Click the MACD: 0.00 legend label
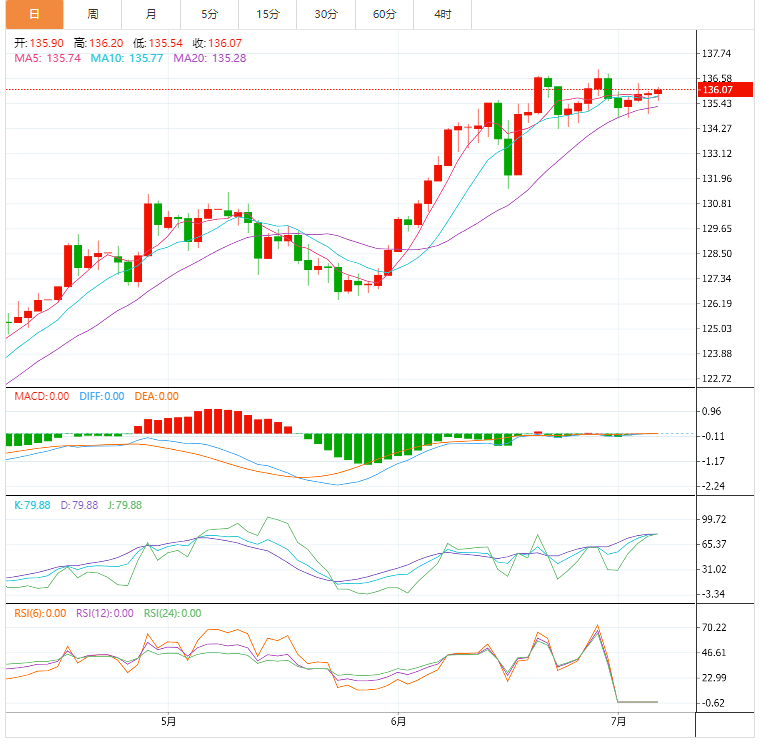764x747 pixels. point(41,396)
